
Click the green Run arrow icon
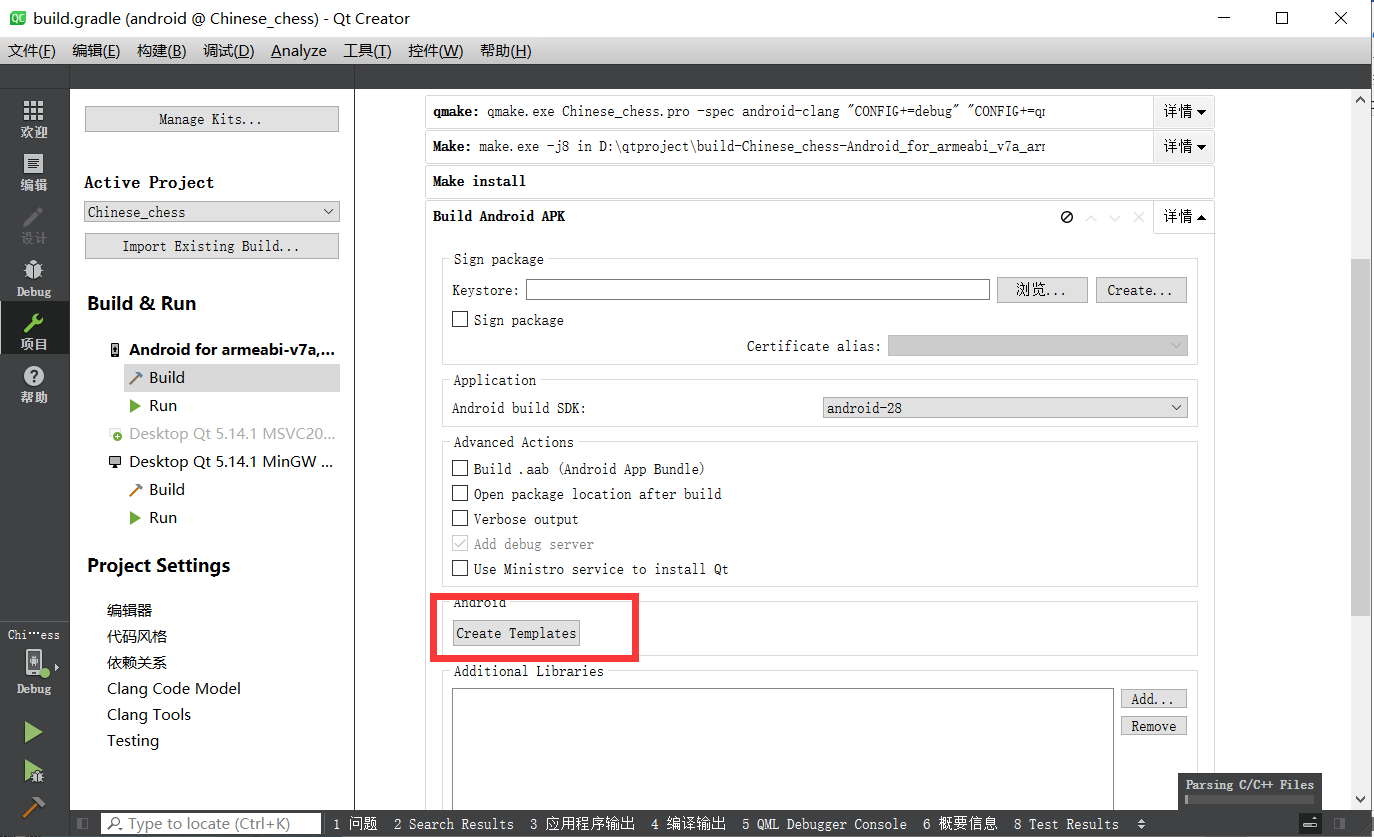pyautogui.click(x=33, y=732)
